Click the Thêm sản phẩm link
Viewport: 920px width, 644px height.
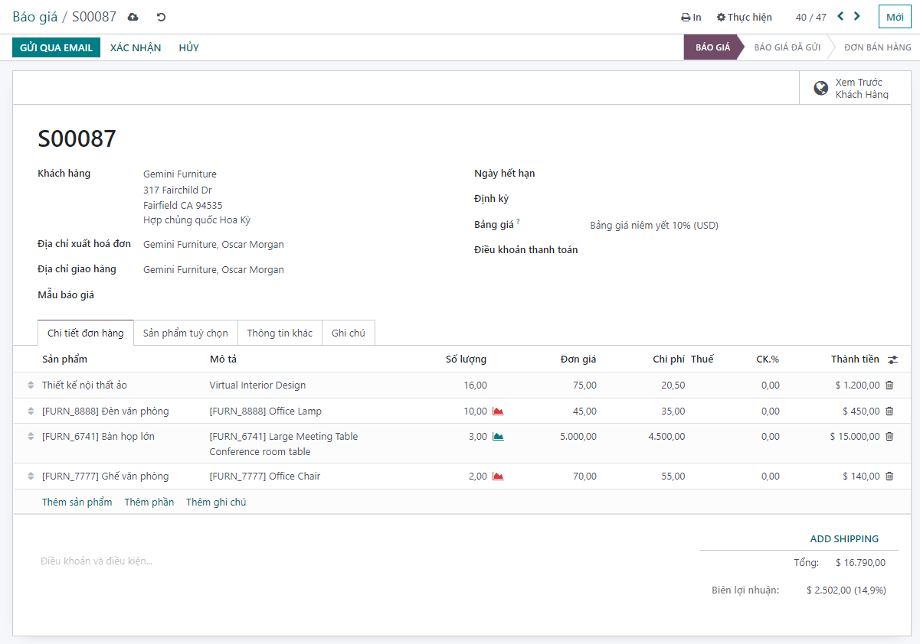tap(77, 502)
